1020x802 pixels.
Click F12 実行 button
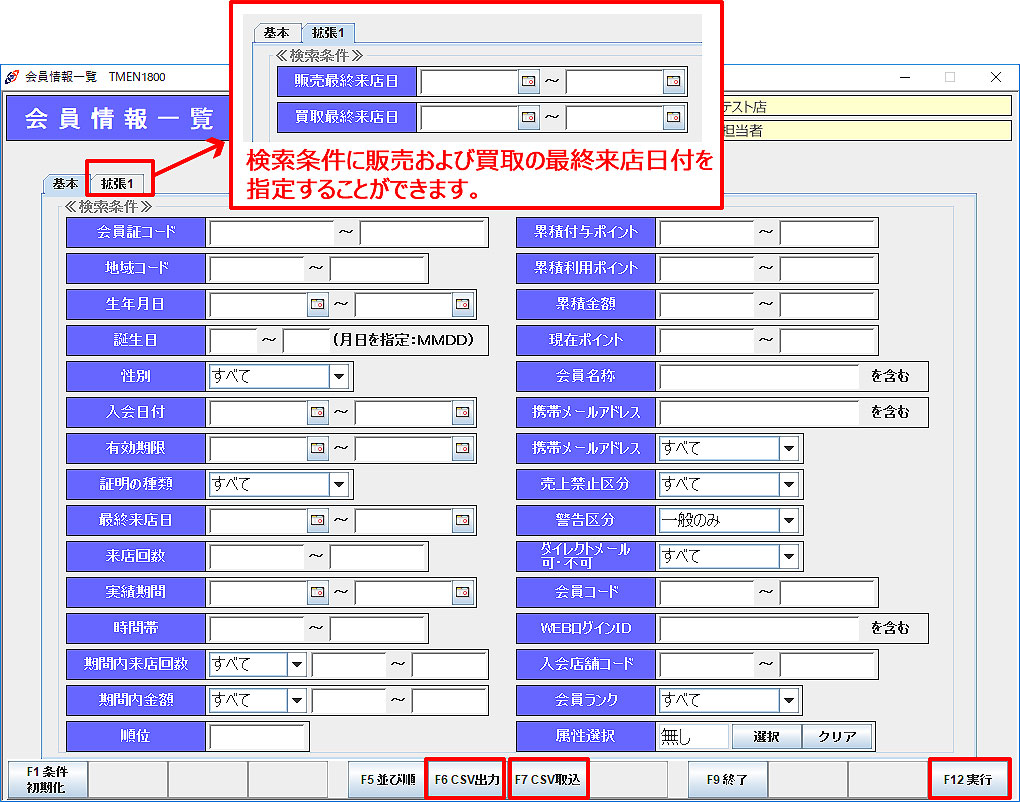[968, 779]
